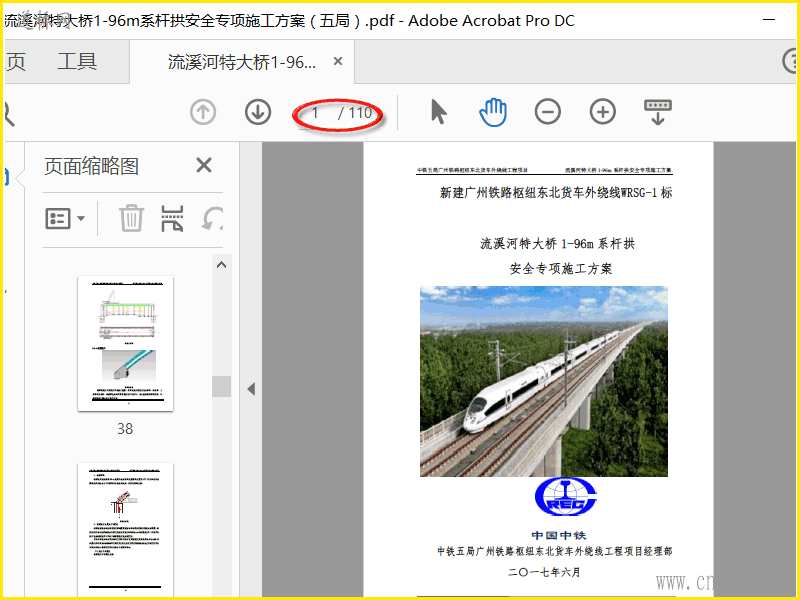Switch to the 流溪河特大桥1-96... document tab
Viewport: 800px width, 600px height.
tap(242, 62)
